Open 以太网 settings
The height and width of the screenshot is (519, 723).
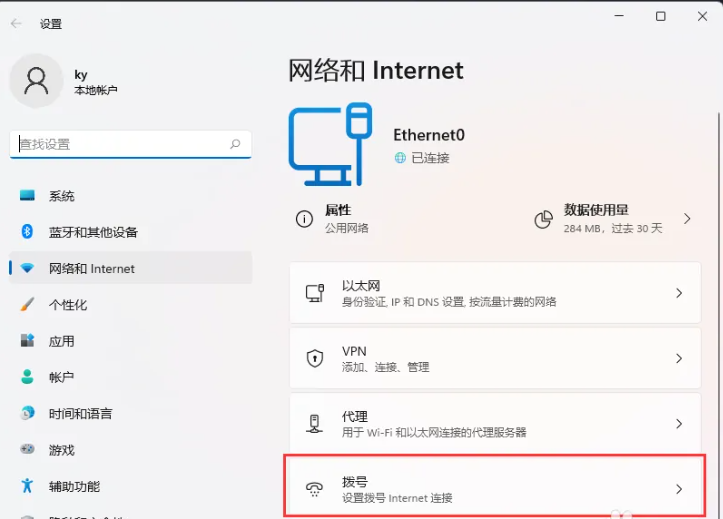[x=495, y=293]
